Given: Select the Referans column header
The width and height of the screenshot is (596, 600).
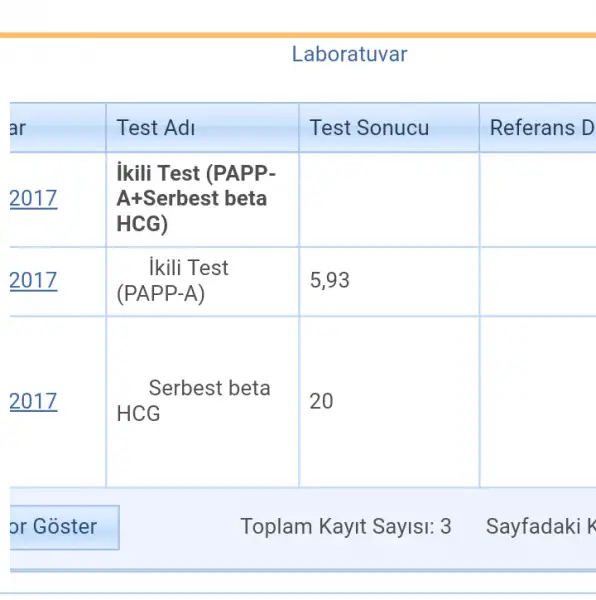Looking at the screenshot, I should (x=538, y=127).
